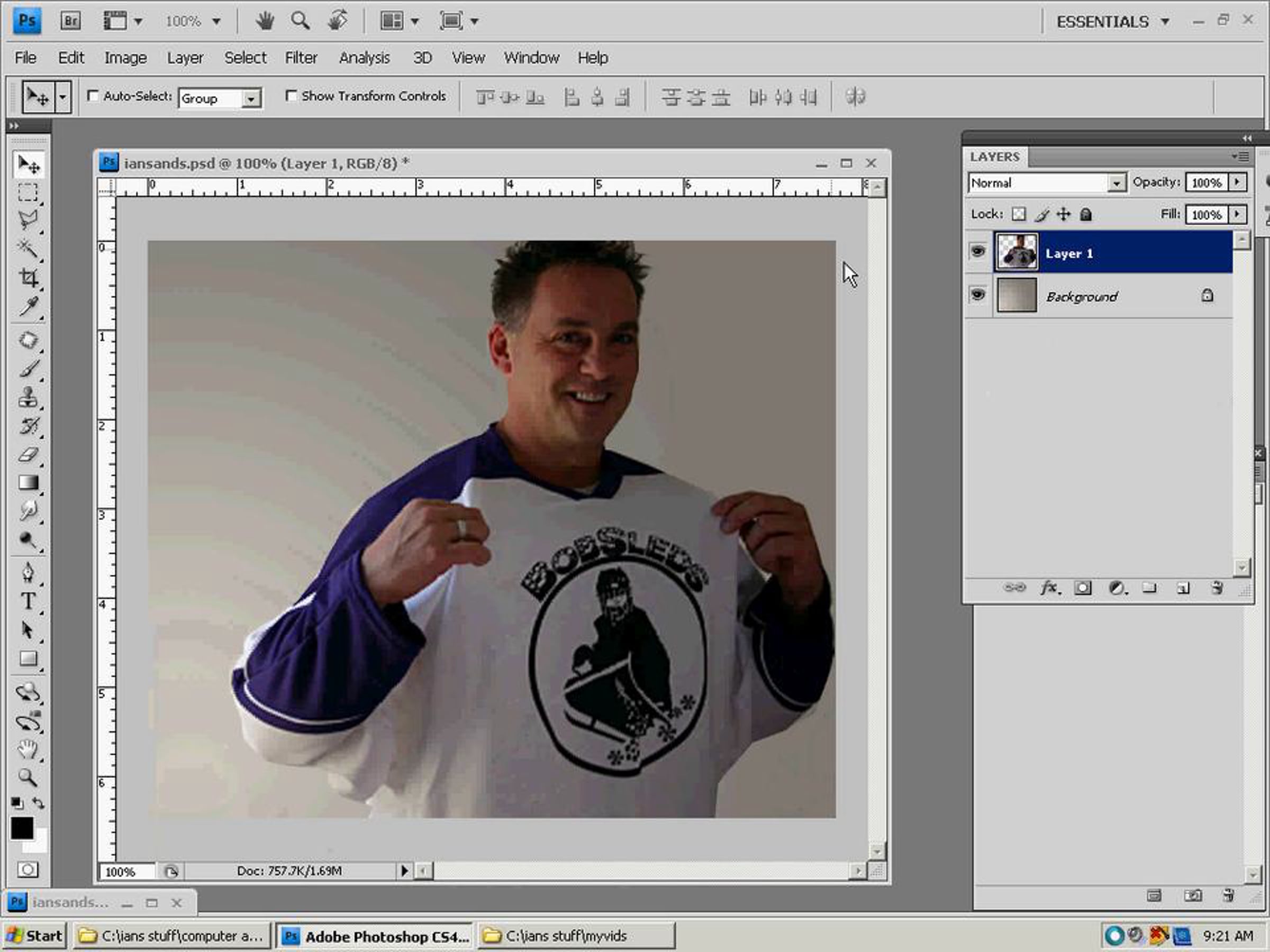The image size is (1270, 952).
Task: Open the Image menu
Action: pos(126,58)
